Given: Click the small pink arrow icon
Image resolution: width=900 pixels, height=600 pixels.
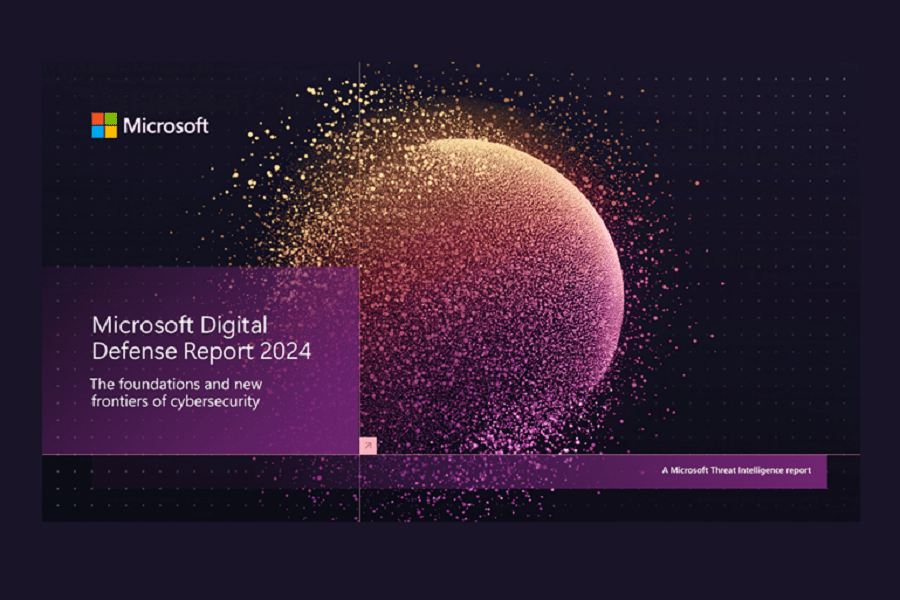Looking at the screenshot, I should [x=368, y=446].
